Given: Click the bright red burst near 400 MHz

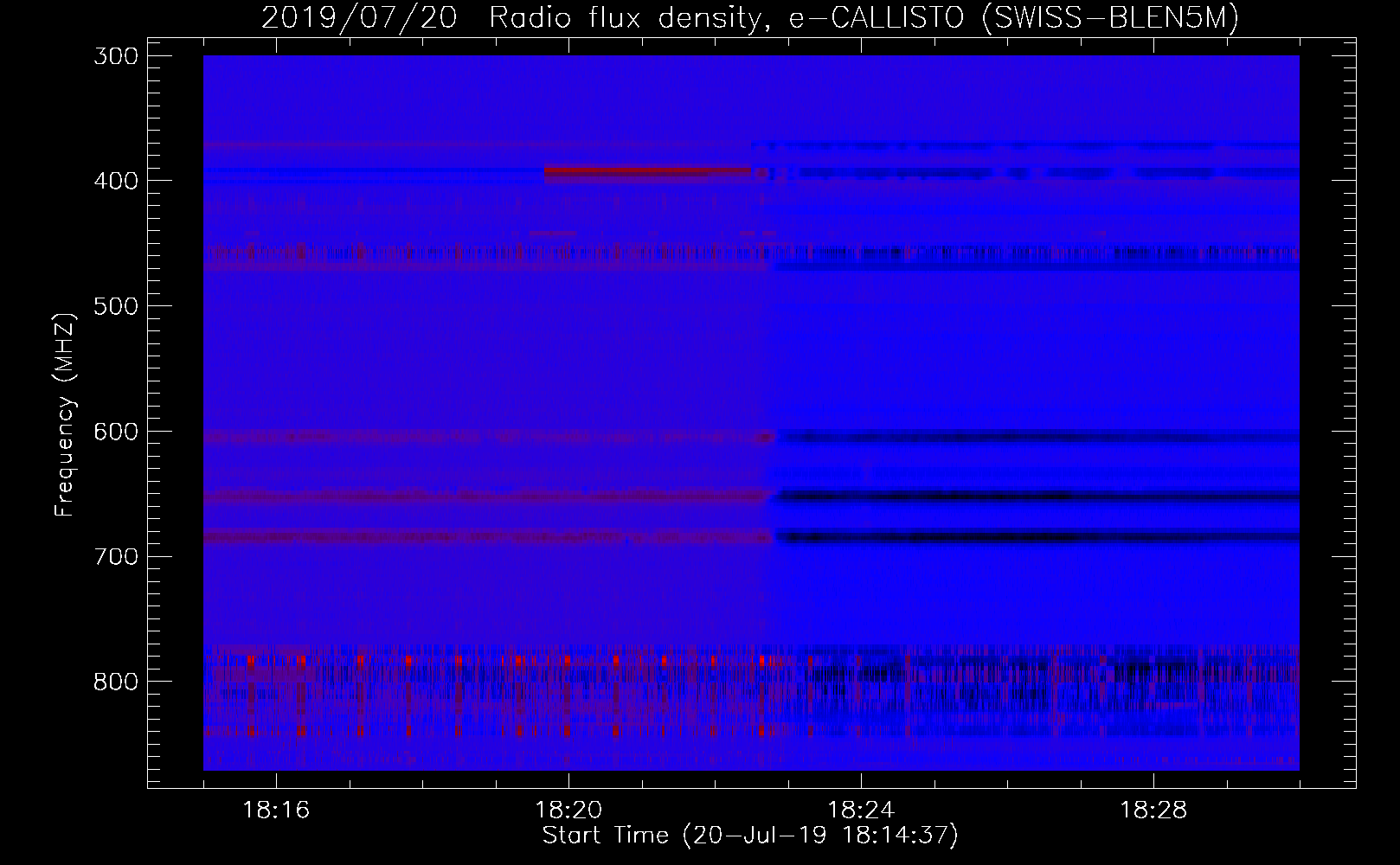Looking at the screenshot, I should pyautogui.click(x=647, y=171).
